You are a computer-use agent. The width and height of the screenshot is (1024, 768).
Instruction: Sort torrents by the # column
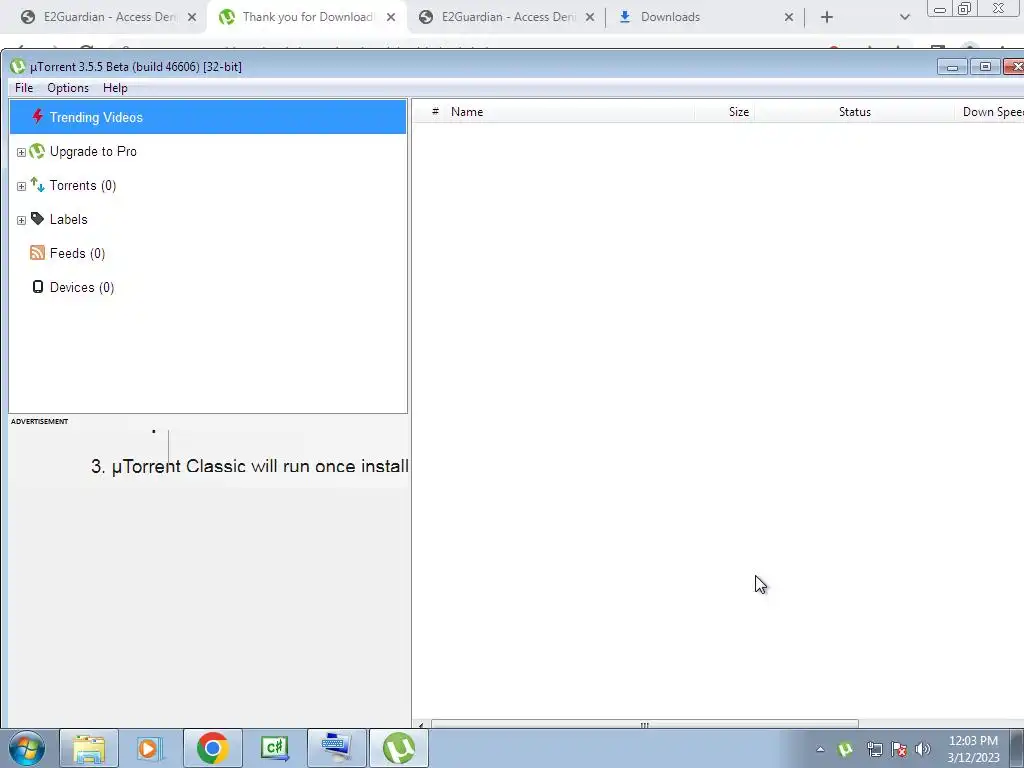[x=435, y=112]
